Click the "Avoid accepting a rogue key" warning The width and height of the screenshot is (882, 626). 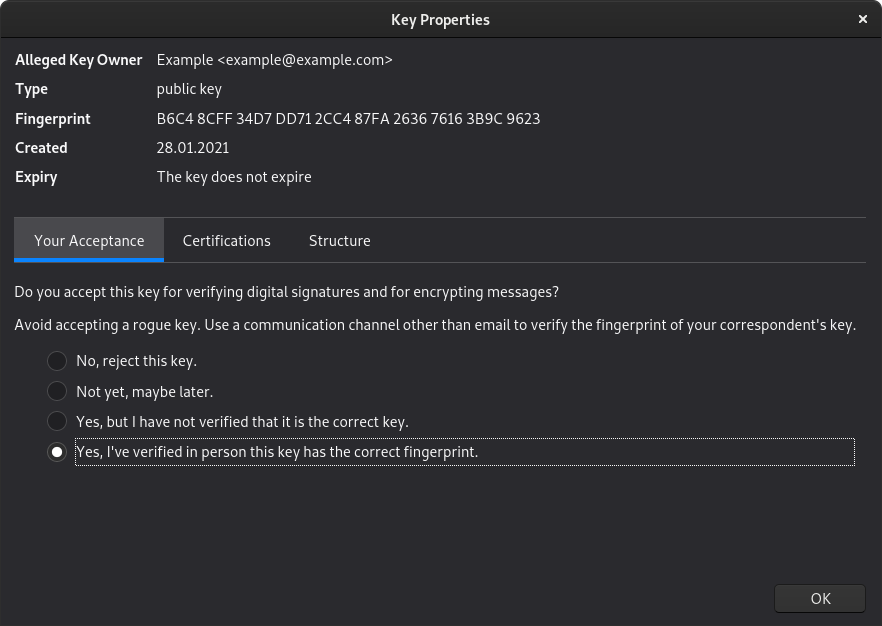435,325
